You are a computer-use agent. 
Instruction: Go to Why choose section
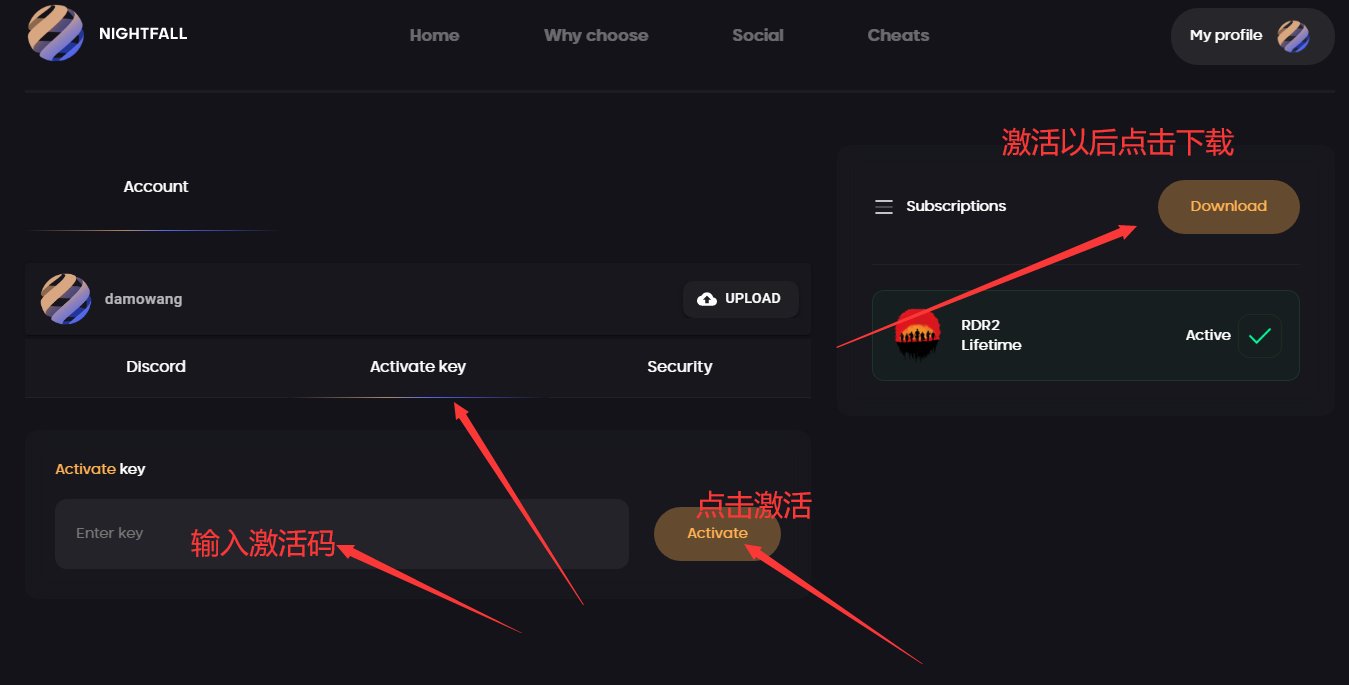(596, 35)
